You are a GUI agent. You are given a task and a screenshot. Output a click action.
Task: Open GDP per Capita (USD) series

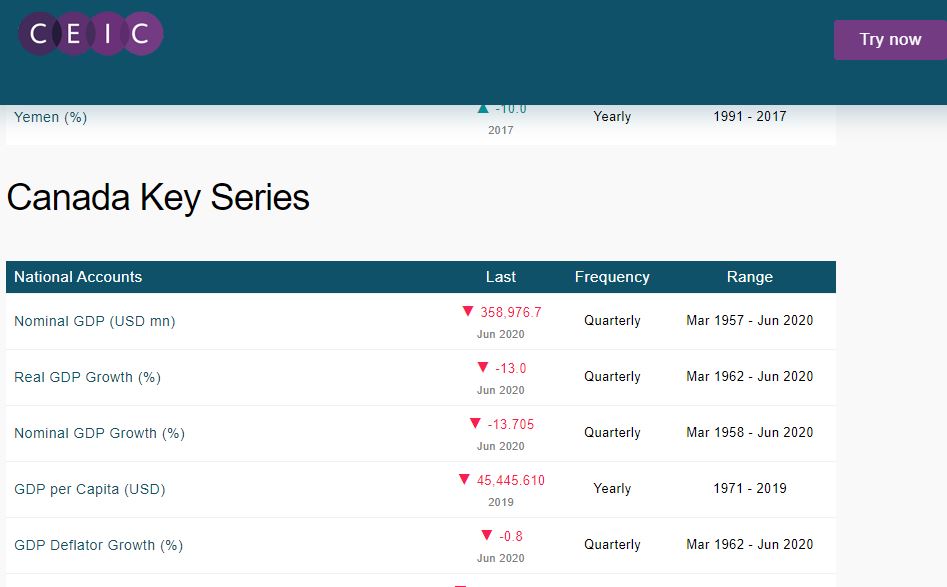pyautogui.click(x=89, y=489)
